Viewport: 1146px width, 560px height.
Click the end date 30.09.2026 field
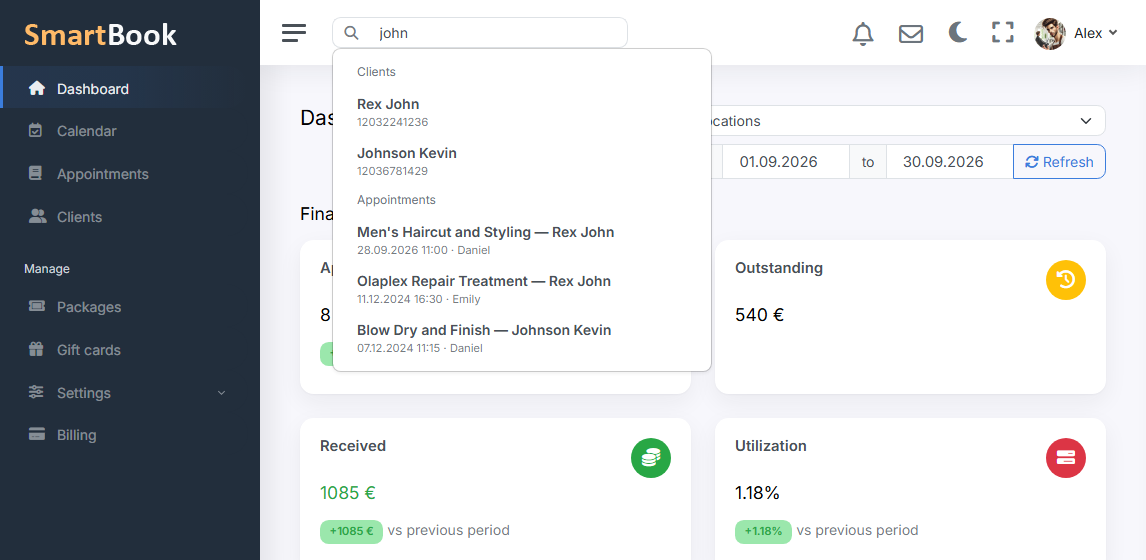(x=949, y=162)
